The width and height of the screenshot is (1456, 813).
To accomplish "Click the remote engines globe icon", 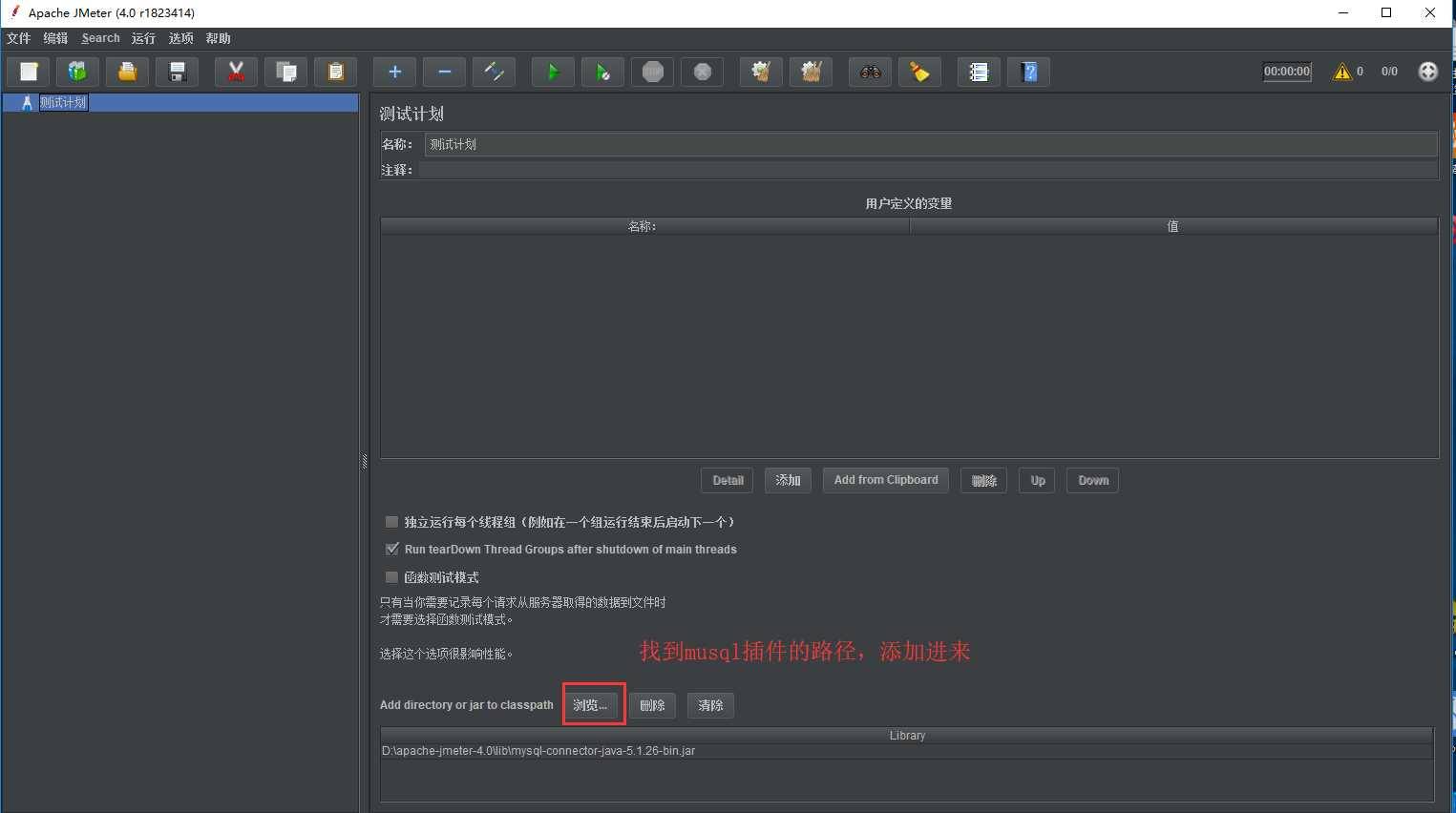I will pyautogui.click(x=1427, y=72).
